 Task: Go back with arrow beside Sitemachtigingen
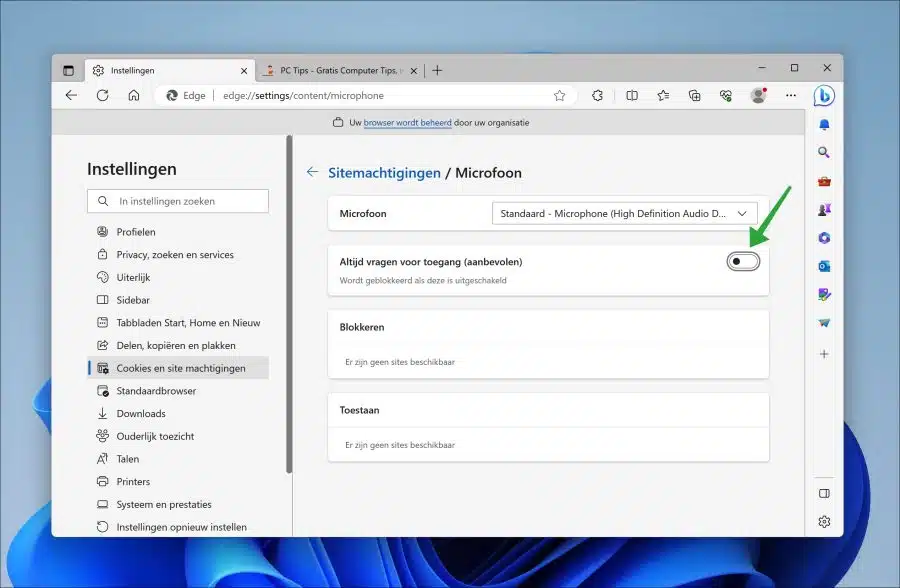tap(312, 172)
